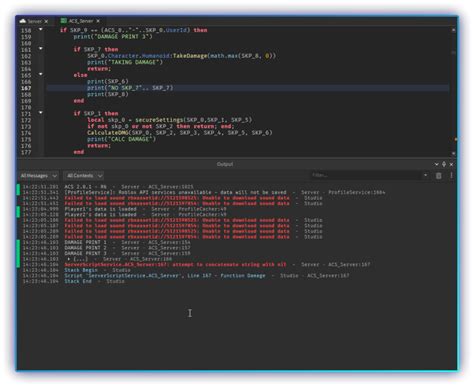This screenshot has width=474, height=387.
Task: Click print(SKP_6) on line 166
Action: pos(108,82)
